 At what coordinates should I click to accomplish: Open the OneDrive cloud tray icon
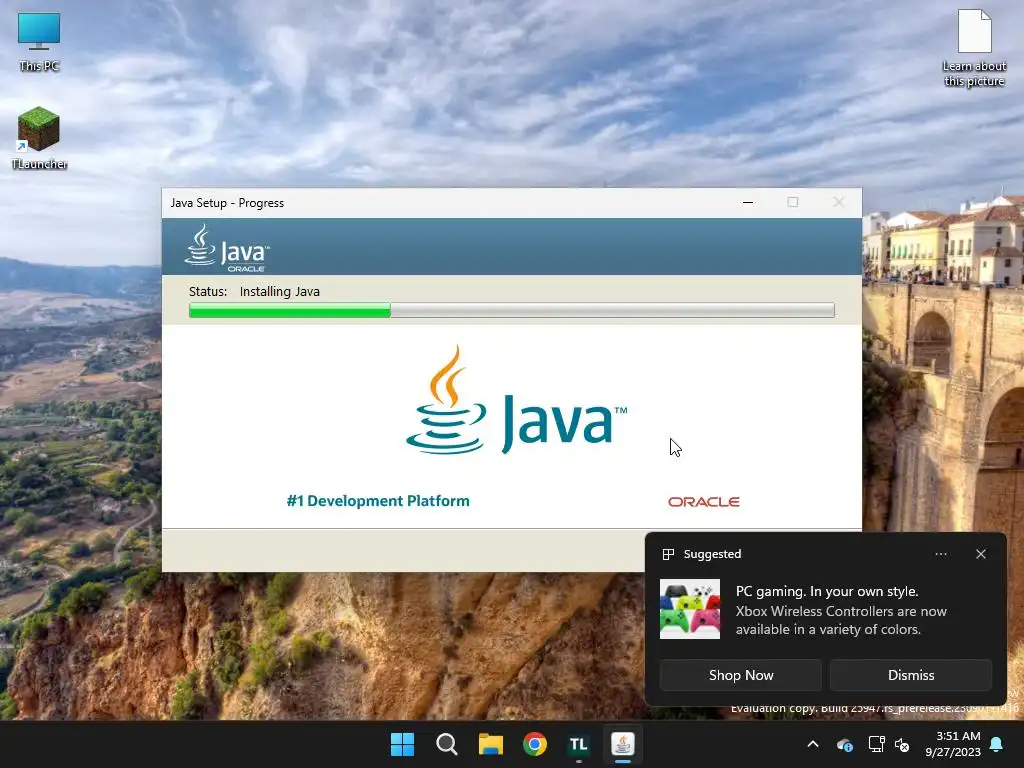[x=844, y=744]
